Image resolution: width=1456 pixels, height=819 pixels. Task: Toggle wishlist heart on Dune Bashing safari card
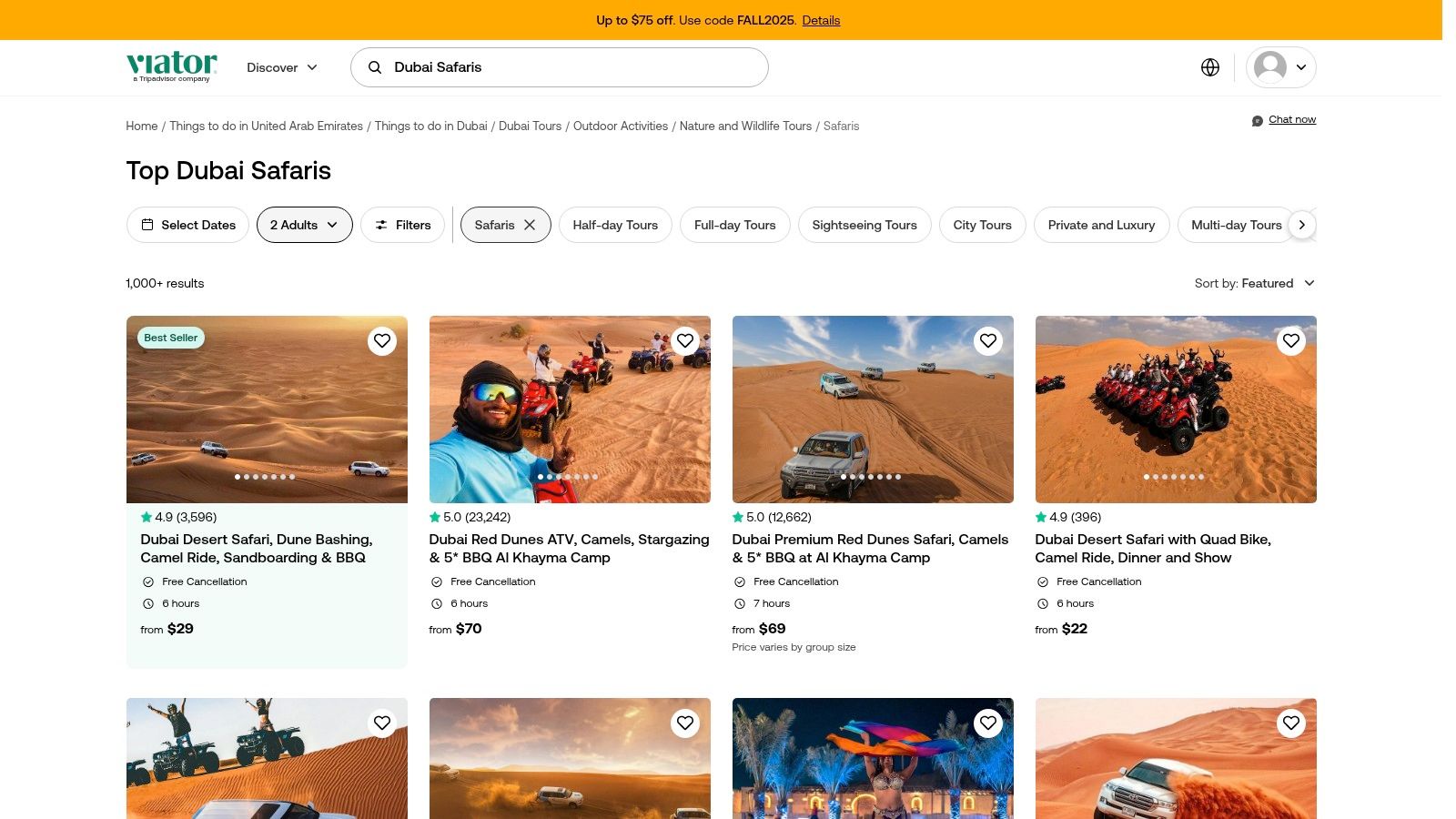pos(382,340)
